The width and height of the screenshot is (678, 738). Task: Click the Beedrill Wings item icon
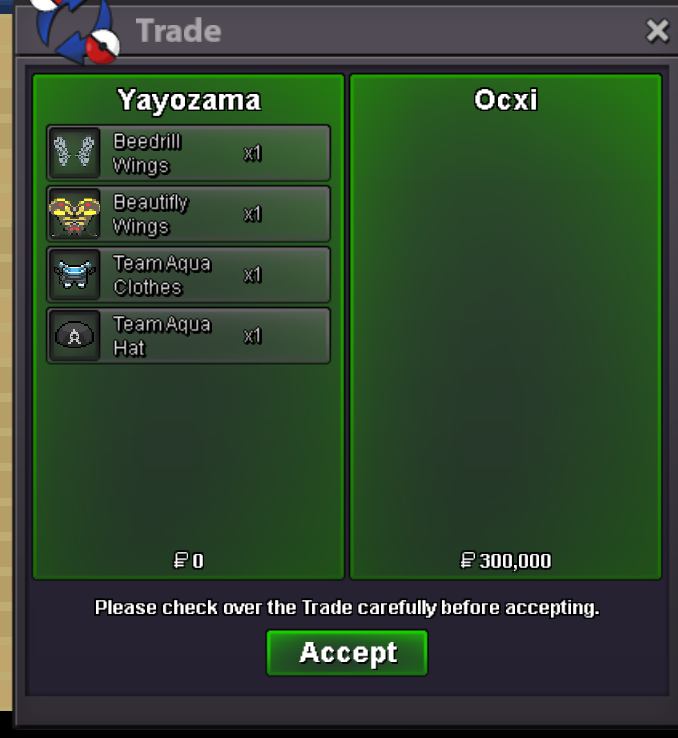(74, 152)
